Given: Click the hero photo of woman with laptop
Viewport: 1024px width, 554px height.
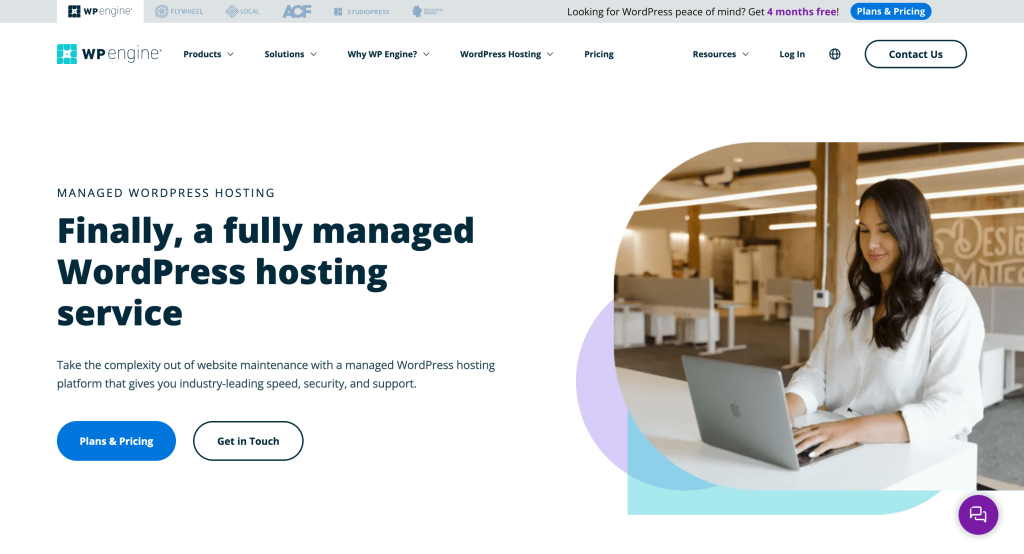Looking at the screenshot, I should 819,316.
